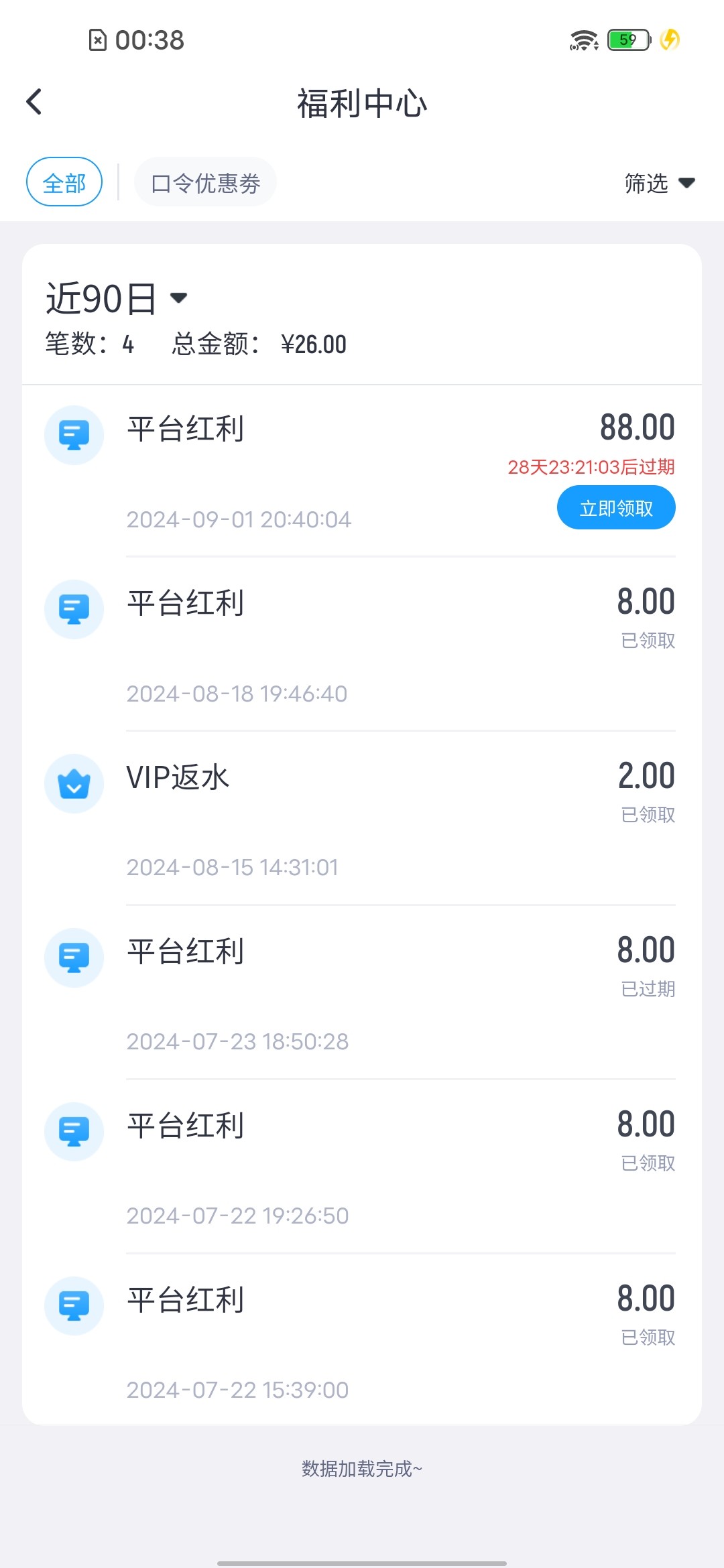Image resolution: width=724 pixels, height=1568 pixels.
Task: Tap the VIP返水 crown icon
Action: click(x=74, y=783)
